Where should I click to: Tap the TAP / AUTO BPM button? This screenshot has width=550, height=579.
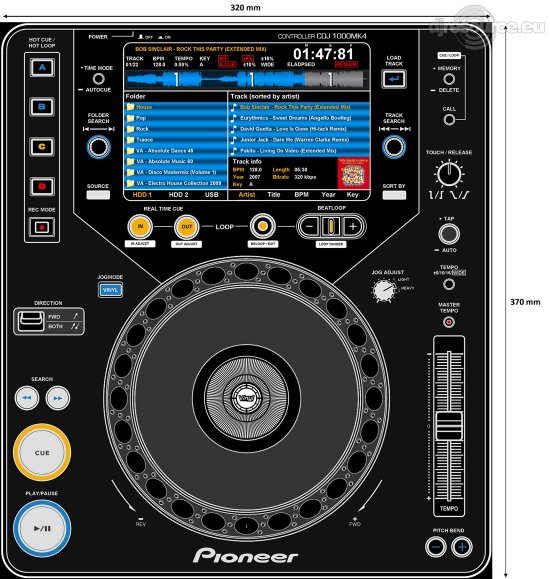tap(449, 234)
